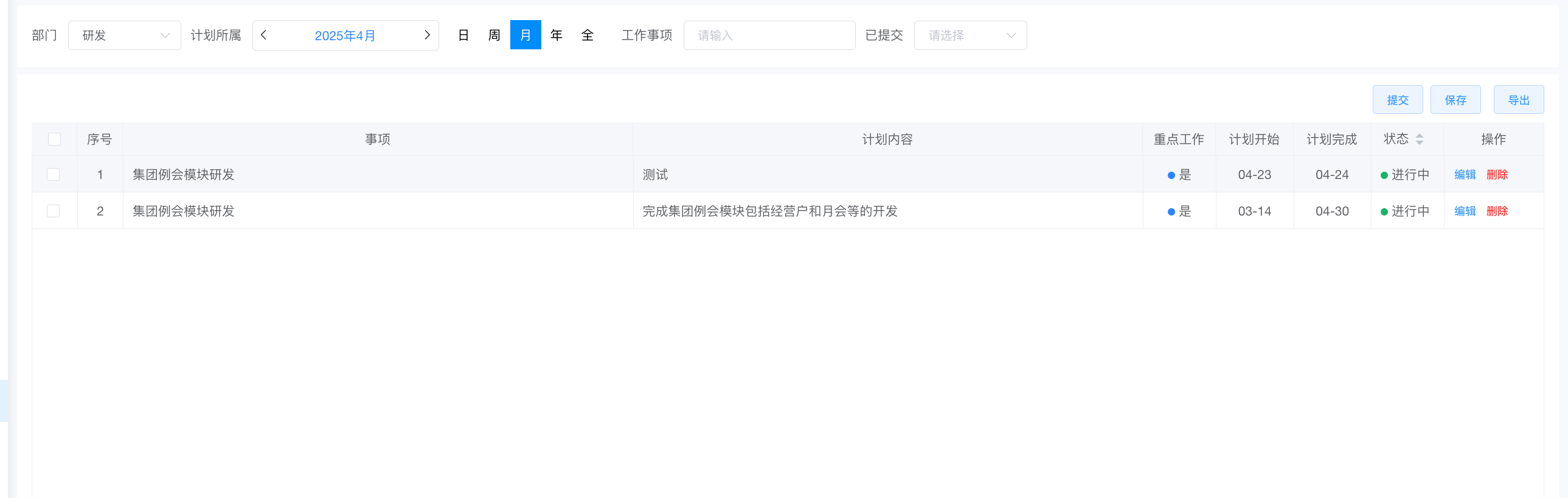Select checkbox for row 1

54,175
